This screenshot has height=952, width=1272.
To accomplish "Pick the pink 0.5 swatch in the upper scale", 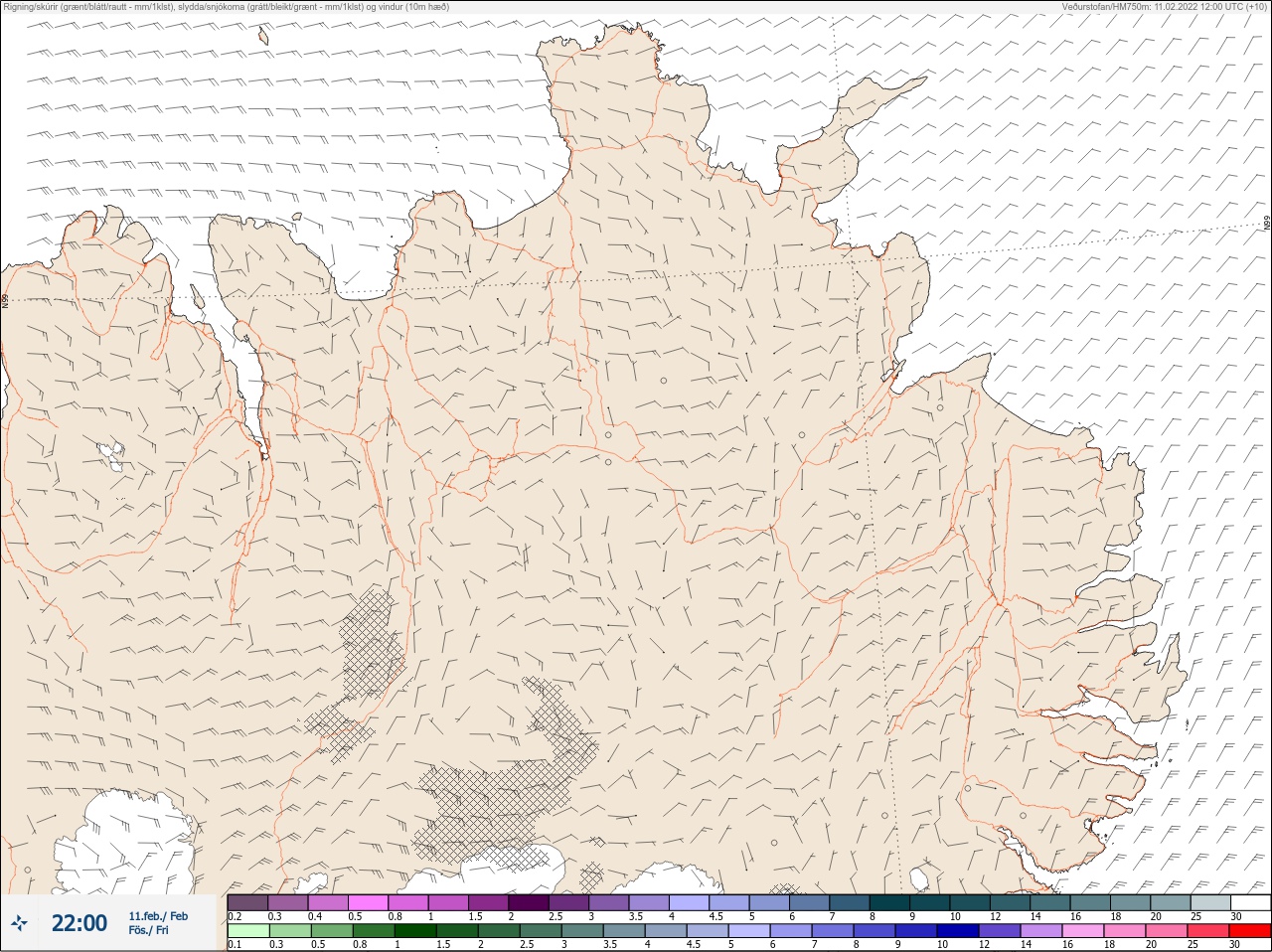I will coord(368,902).
